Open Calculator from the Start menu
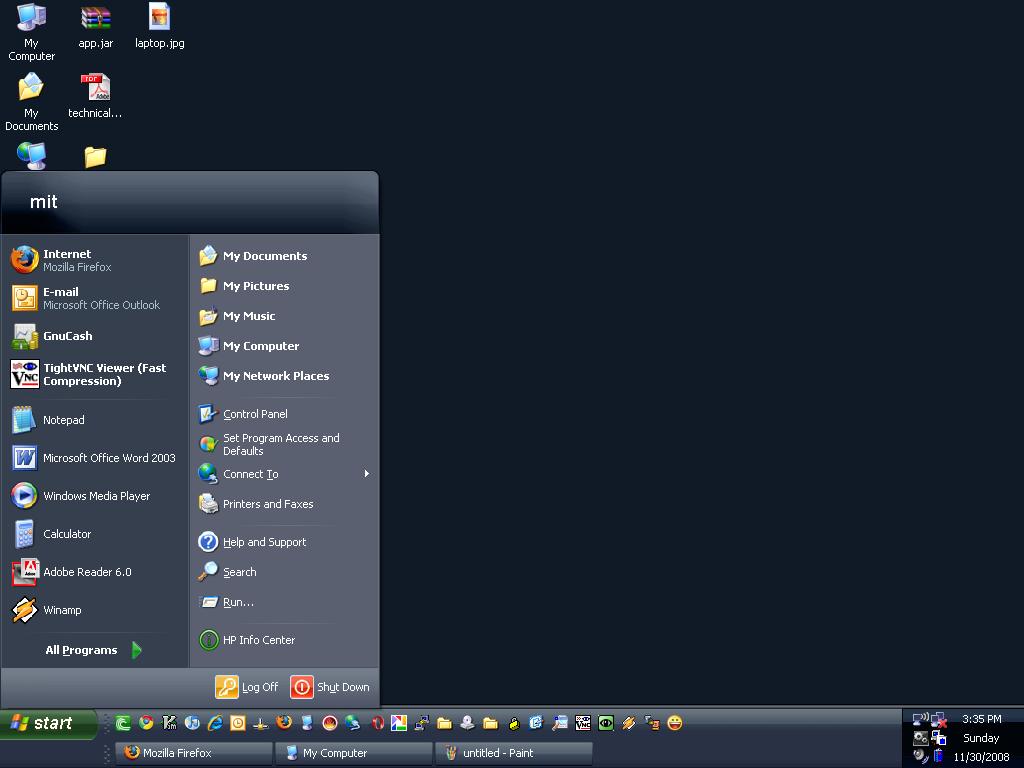 (95, 534)
